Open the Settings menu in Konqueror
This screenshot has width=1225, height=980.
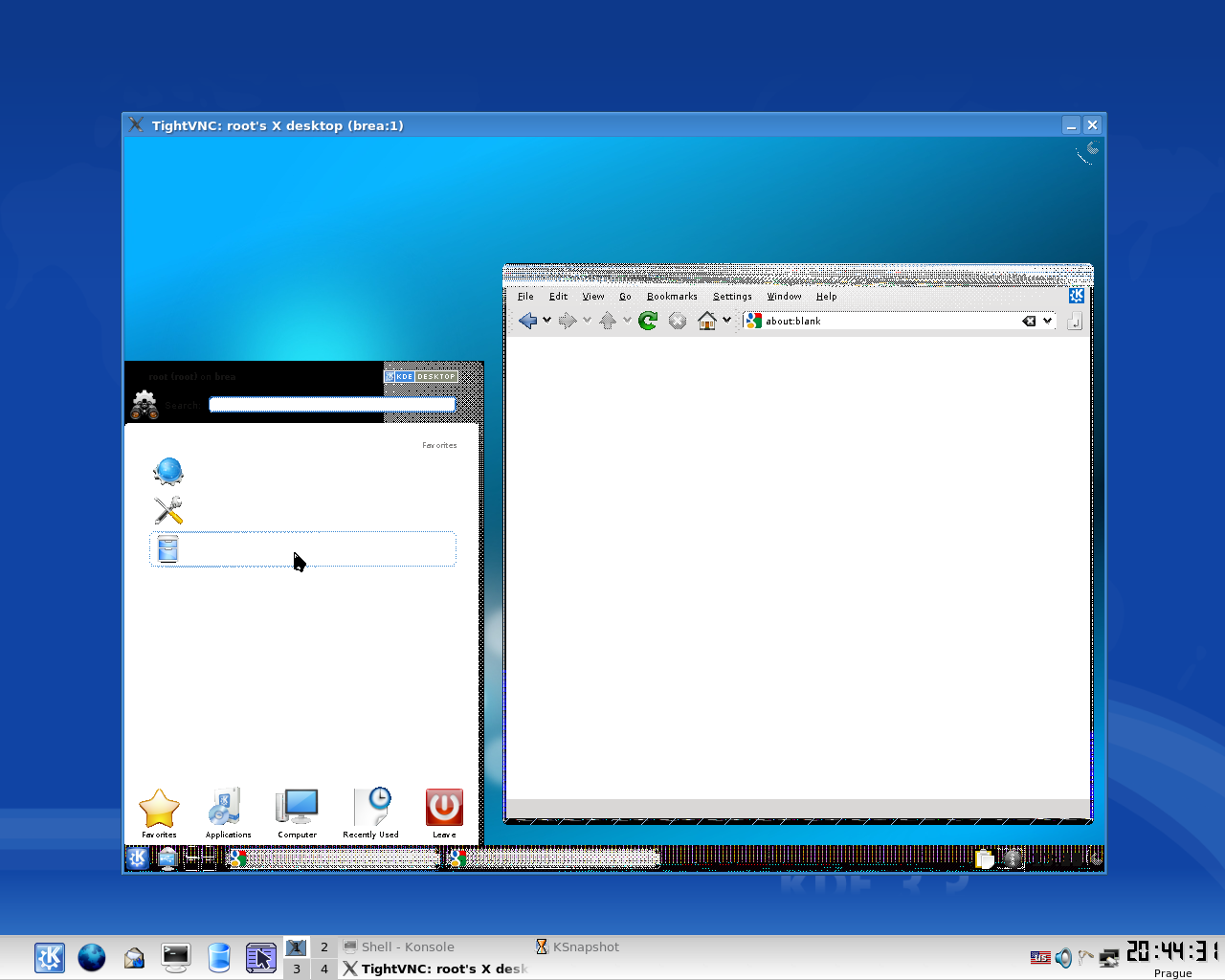[732, 297]
